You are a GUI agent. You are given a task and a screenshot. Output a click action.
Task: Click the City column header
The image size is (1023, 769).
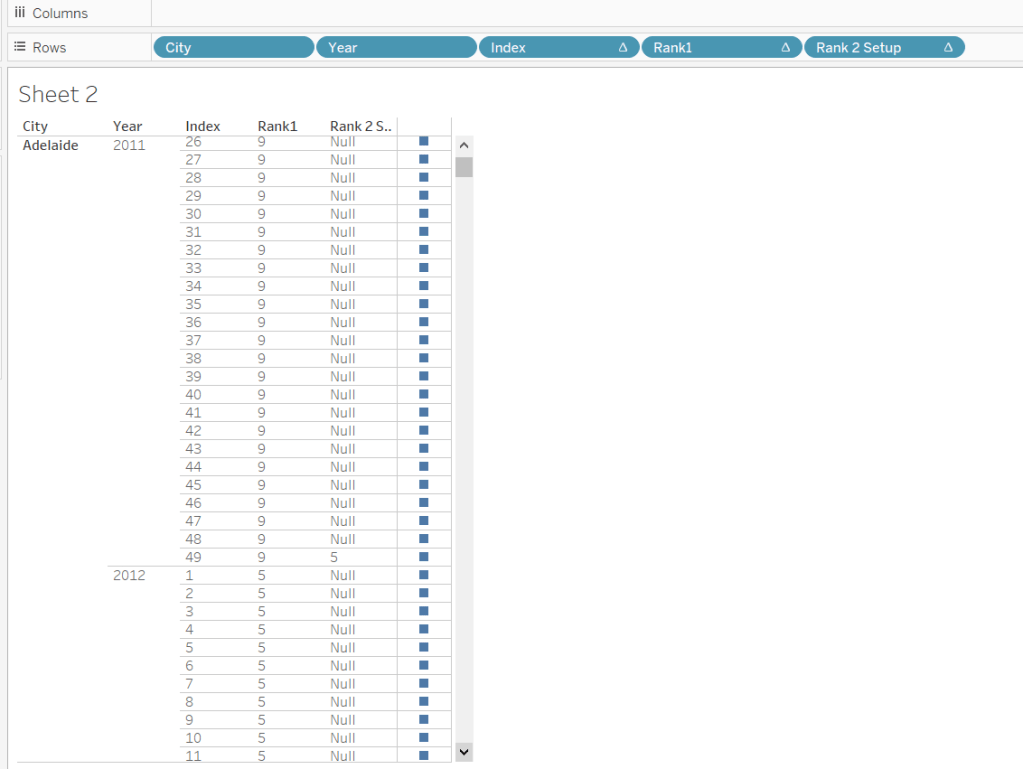click(x=35, y=126)
